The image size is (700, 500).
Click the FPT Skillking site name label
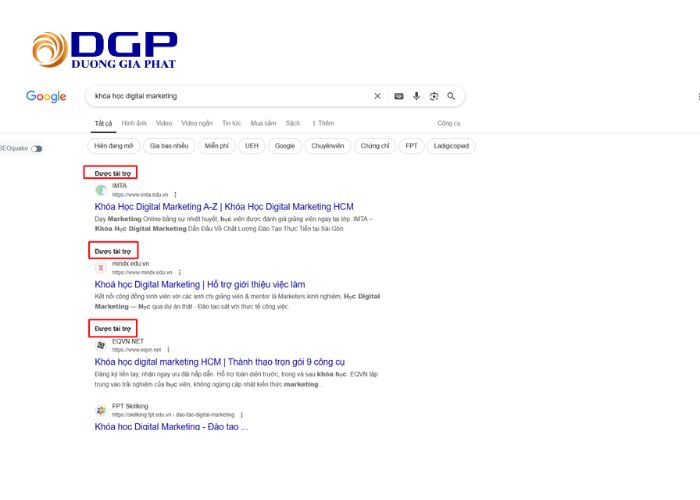(x=130, y=406)
